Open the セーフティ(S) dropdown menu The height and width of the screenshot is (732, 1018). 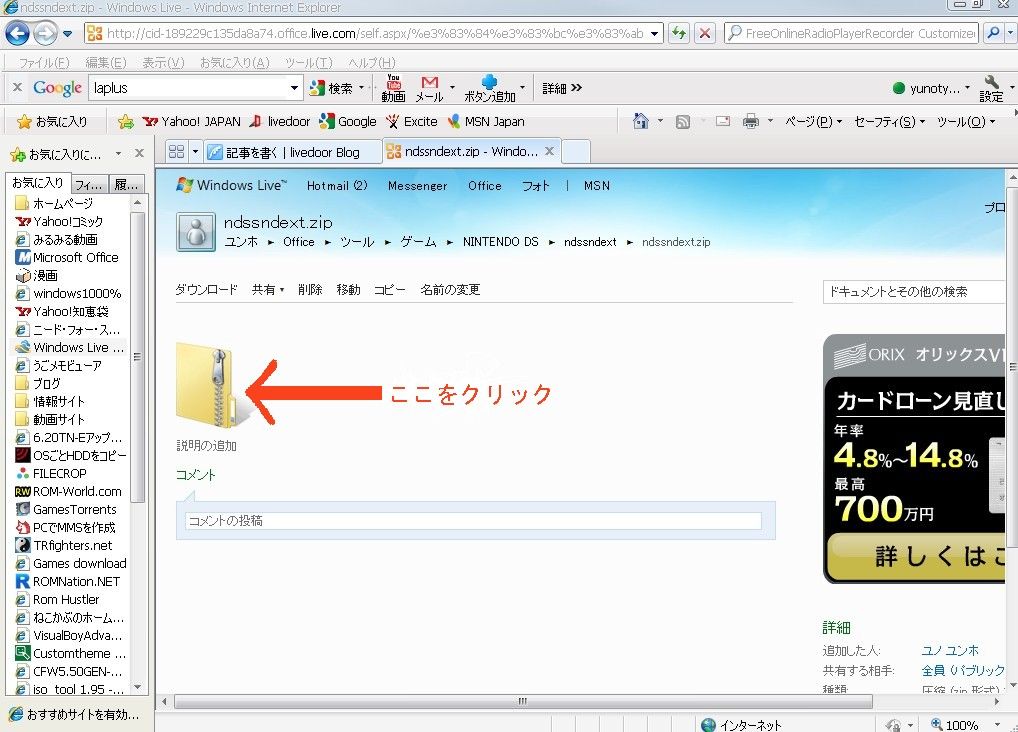click(889, 121)
